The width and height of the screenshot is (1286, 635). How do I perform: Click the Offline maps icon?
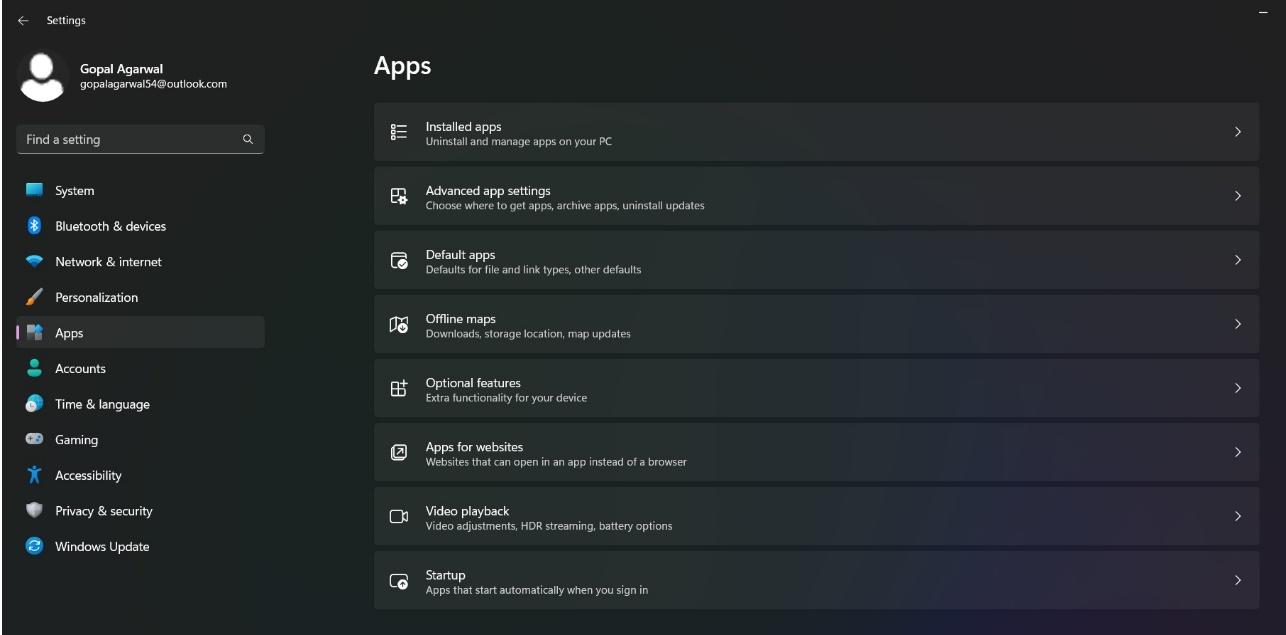click(399, 324)
